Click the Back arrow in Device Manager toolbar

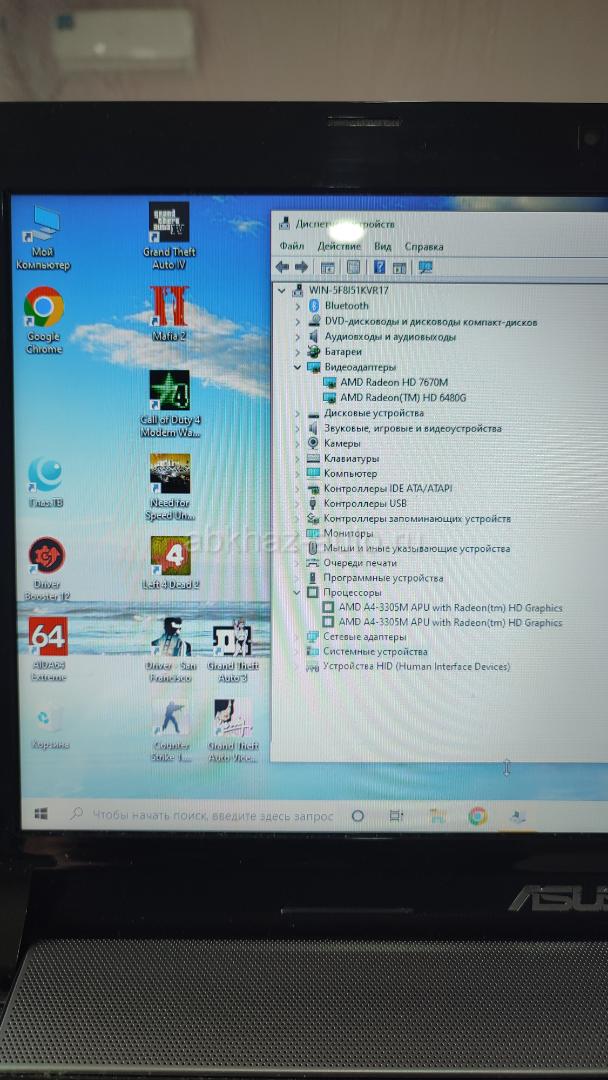coord(282,267)
